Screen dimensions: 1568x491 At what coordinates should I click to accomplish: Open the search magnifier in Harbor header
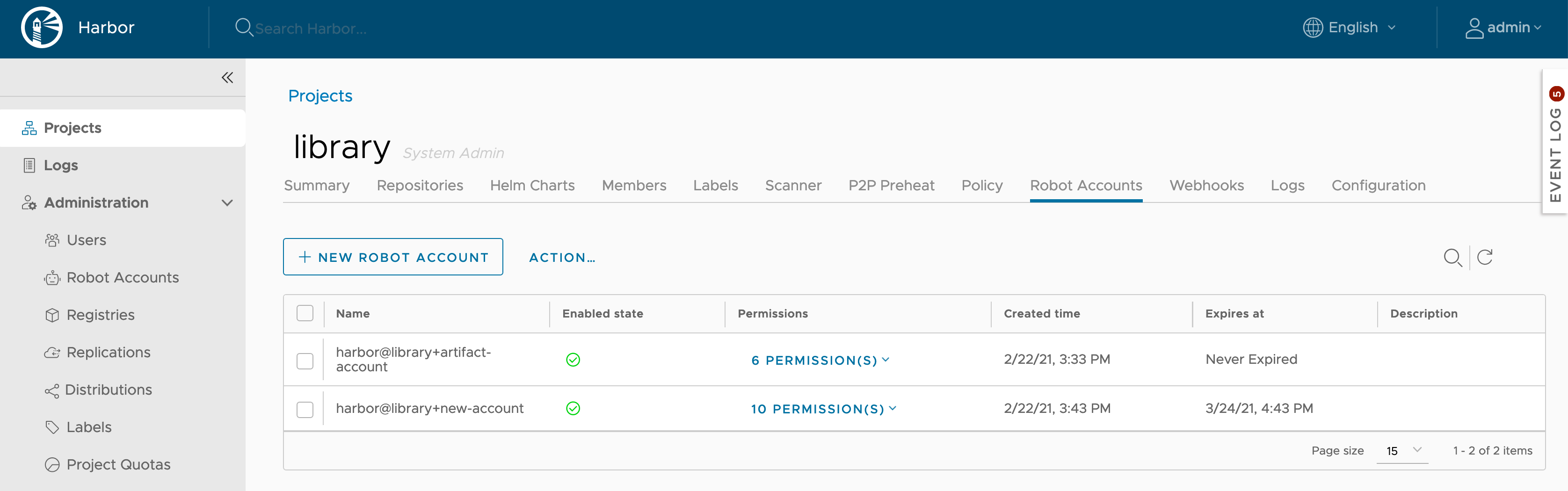244,28
